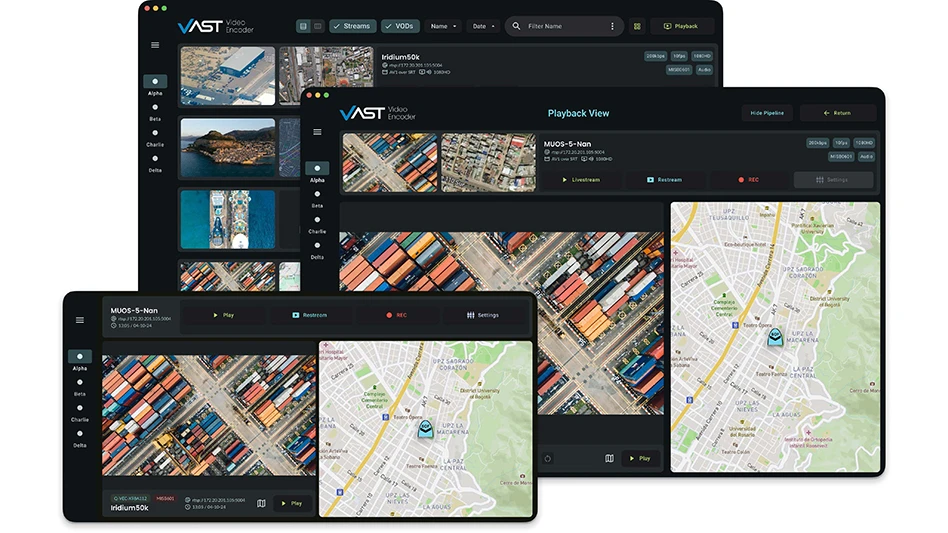Click the search magnifier icon
948x533 pixels.
click(x=516, y=26)
